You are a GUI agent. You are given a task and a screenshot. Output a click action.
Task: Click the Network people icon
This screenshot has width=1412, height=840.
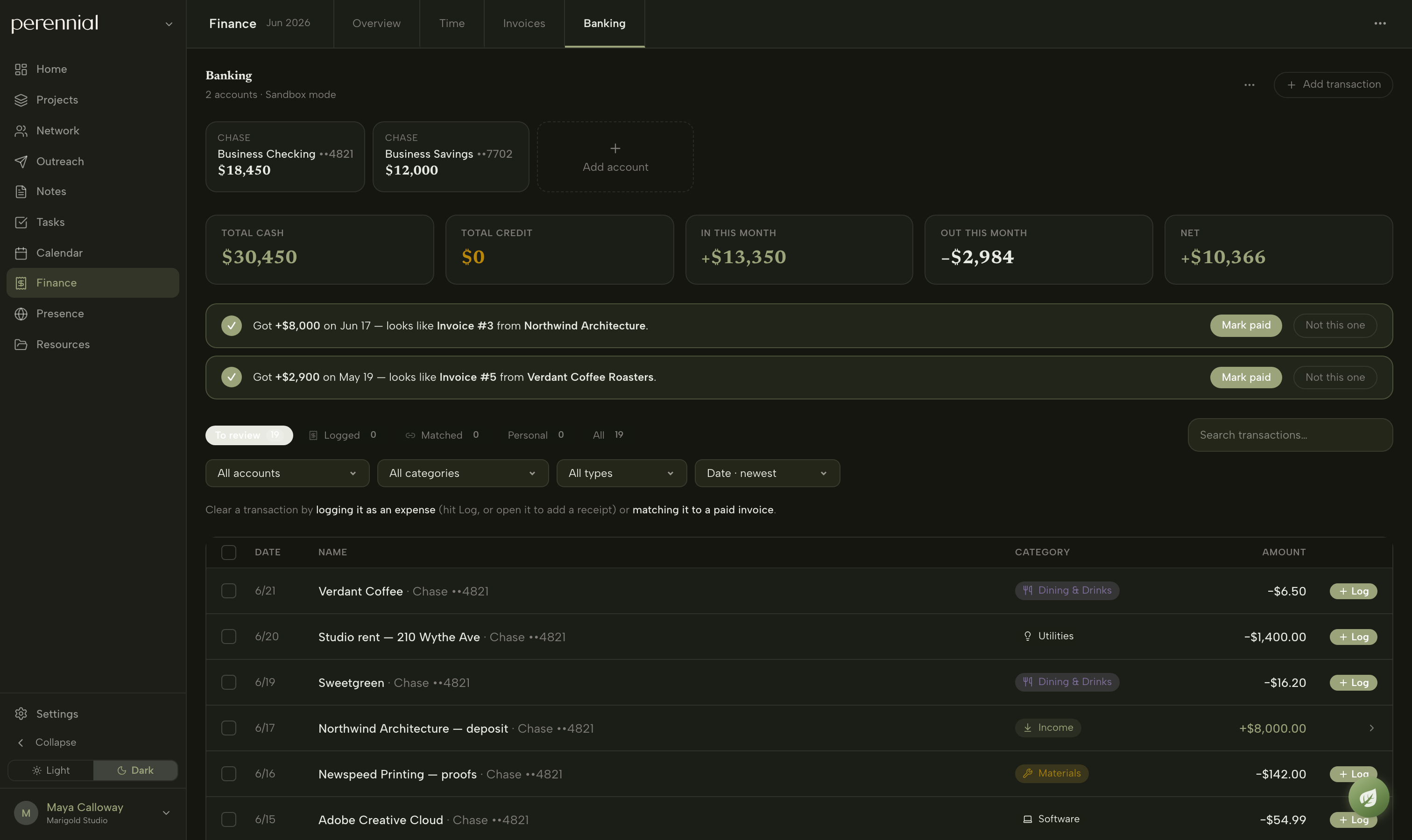(21, 131)
